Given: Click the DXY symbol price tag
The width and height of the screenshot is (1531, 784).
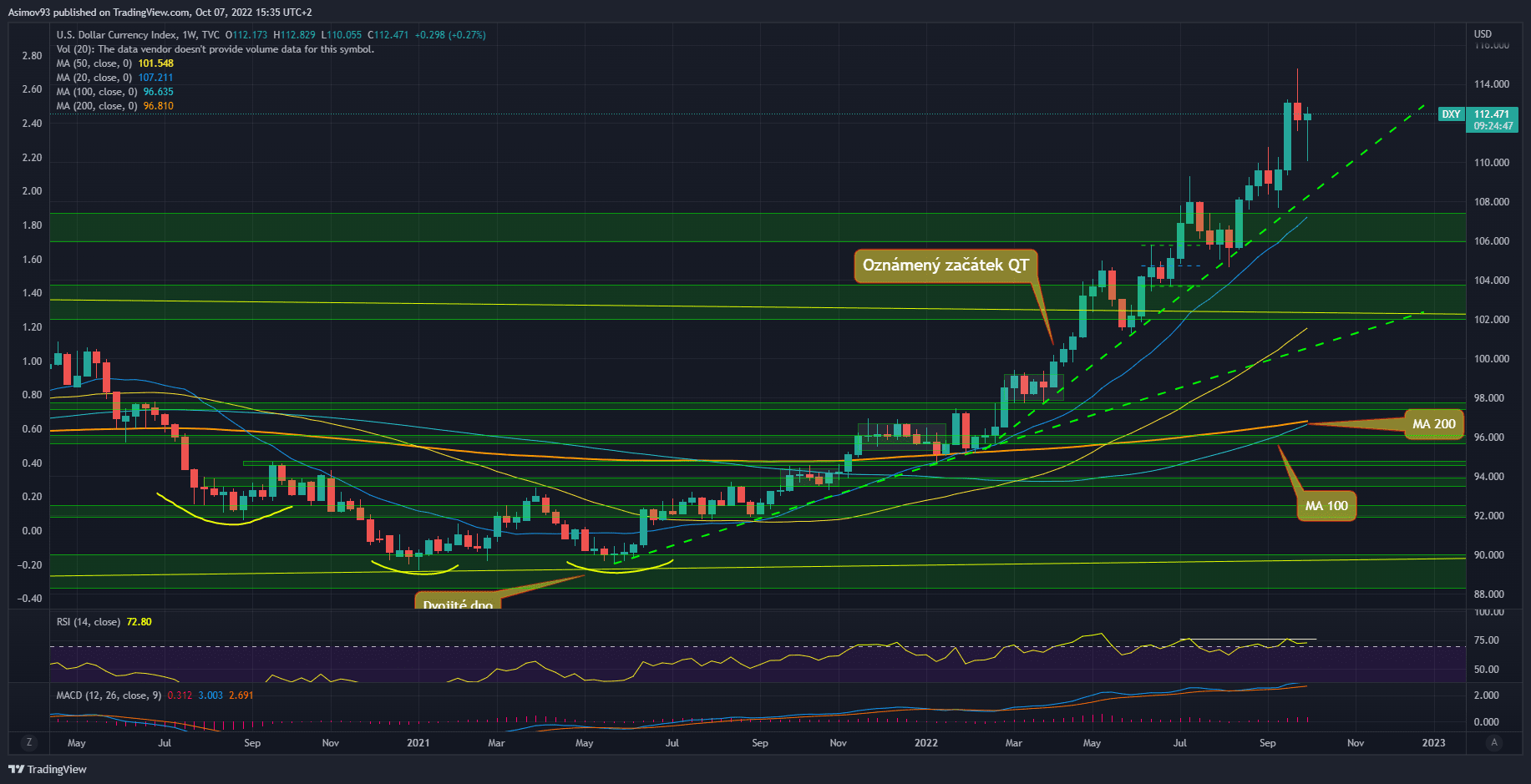Looking at the screenshot, I should (1451, 114).
